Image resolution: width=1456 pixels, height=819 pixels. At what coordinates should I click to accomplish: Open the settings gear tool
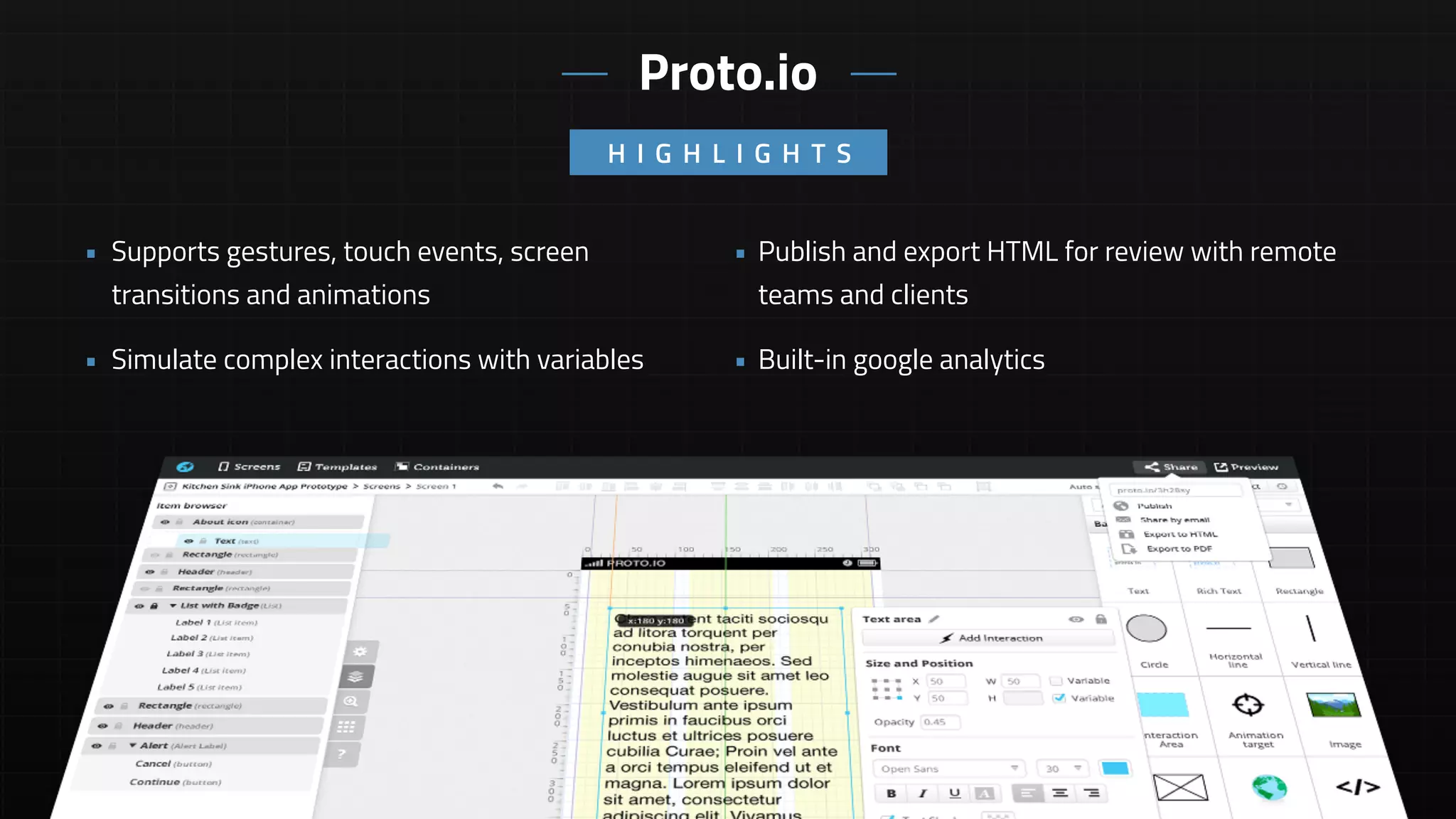click(x=360, y=651)
